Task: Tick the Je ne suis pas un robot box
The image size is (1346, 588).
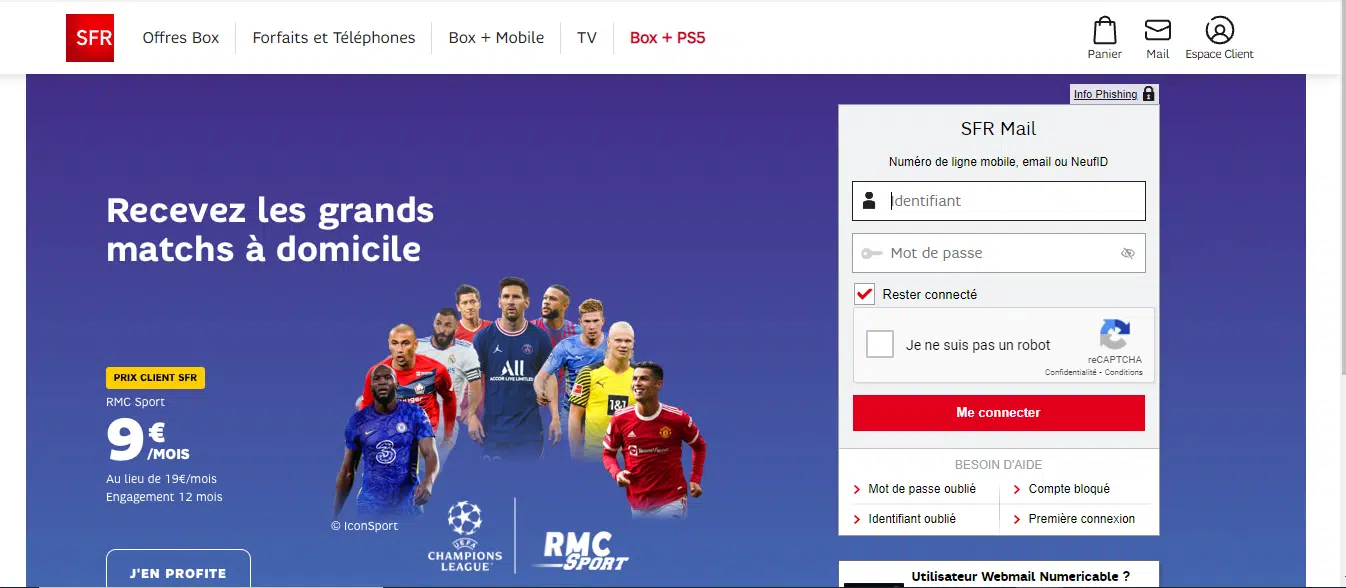Action: [880, 344]
